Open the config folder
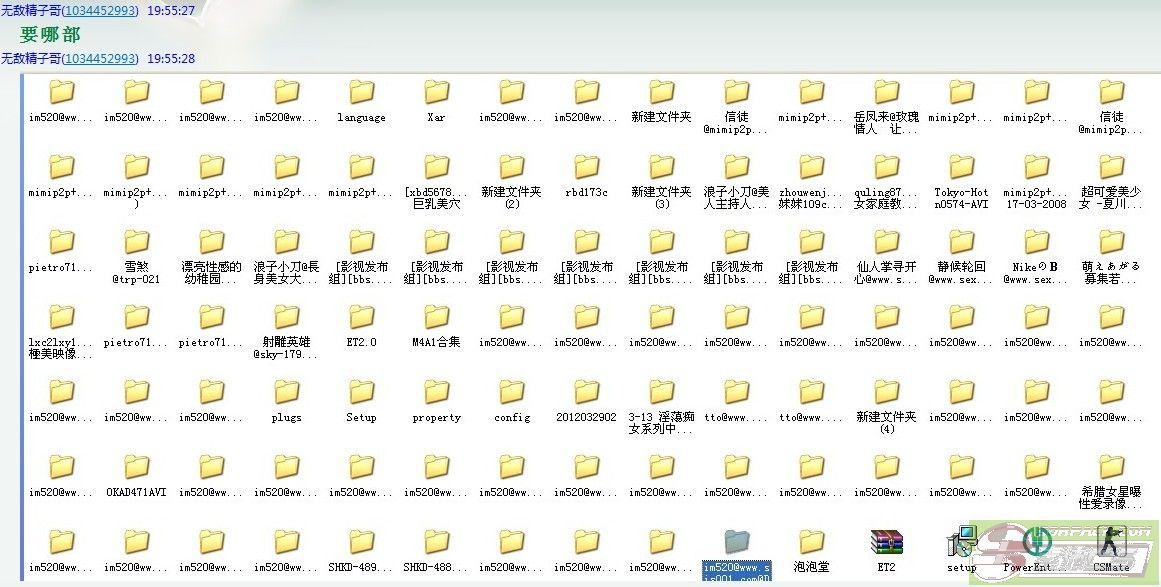The image size is (1161, 587). (x=511, y=393)
